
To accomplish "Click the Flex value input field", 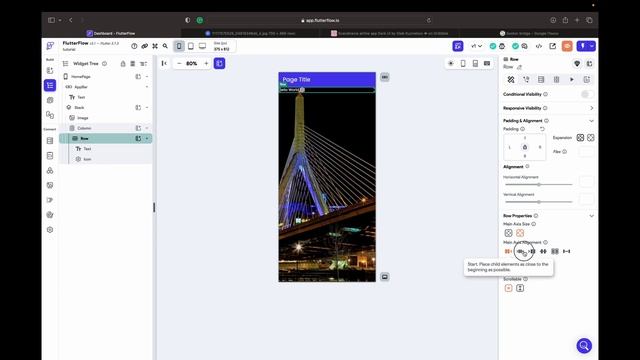I will (586, 152).
